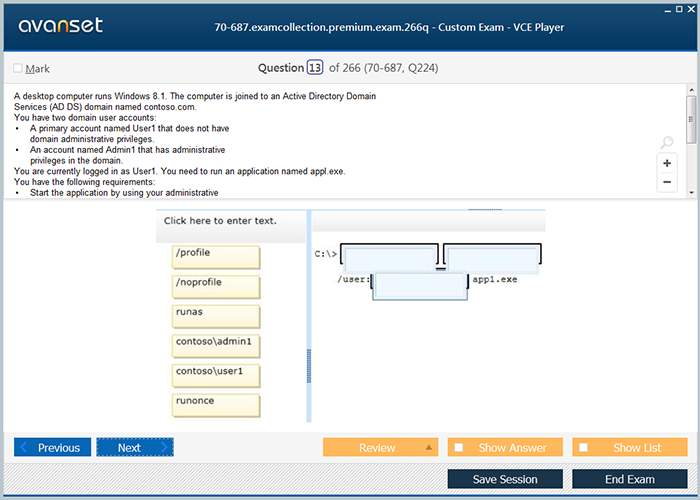Close the VCE Player window
The image size is (700, 500).
point(691,9)
